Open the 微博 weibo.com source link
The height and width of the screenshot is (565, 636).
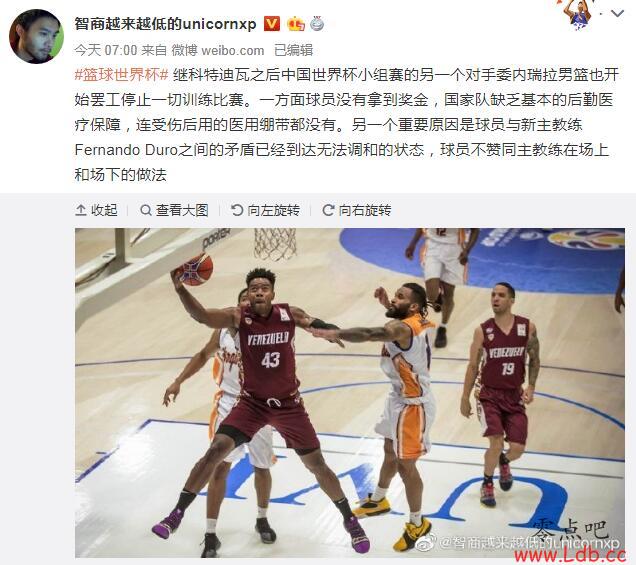coord(218,50)
